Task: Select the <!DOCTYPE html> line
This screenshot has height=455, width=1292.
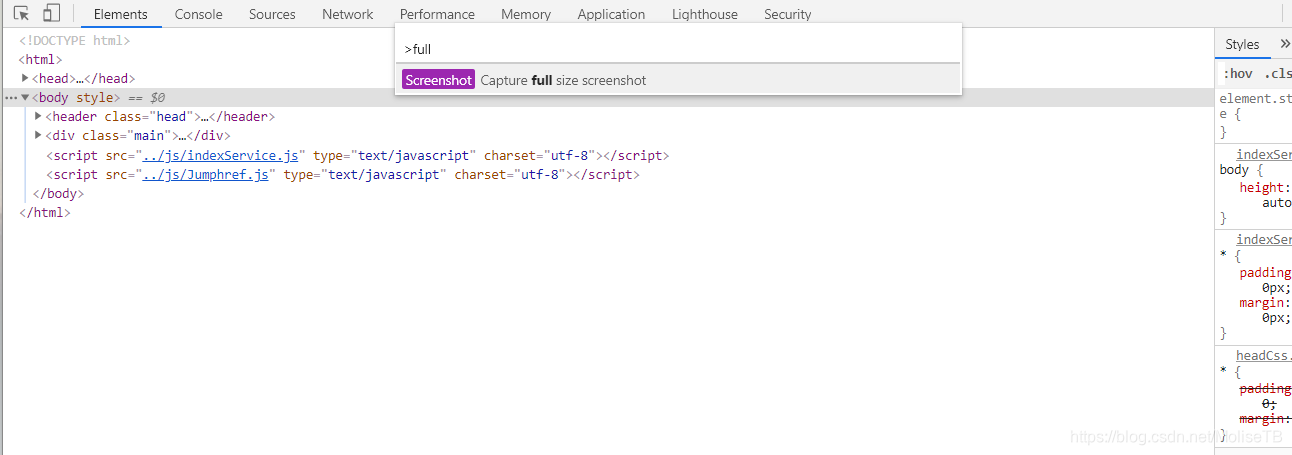Action: pos(75,40)
